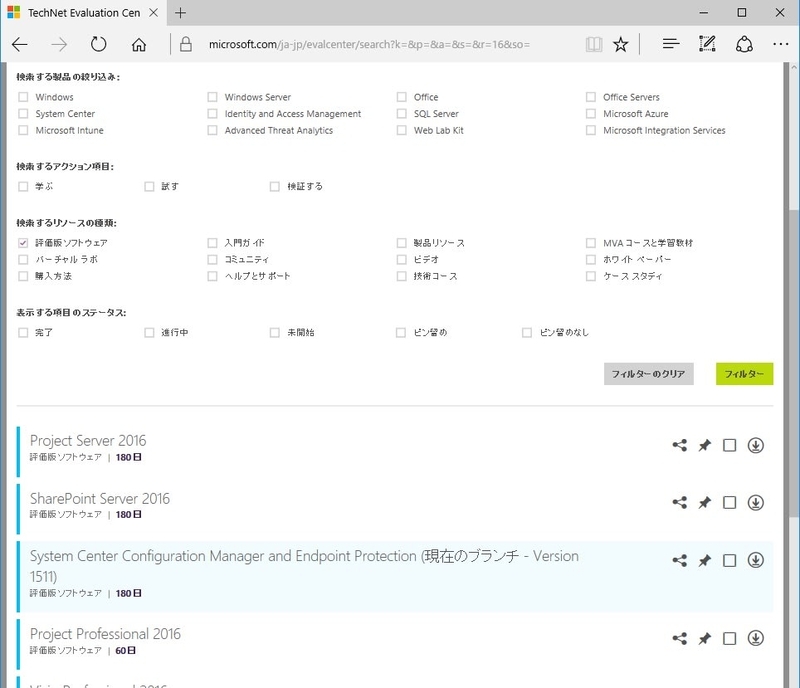Open the Hub panel
Screen dimensions: 800x688
click(x=671, y=44)
